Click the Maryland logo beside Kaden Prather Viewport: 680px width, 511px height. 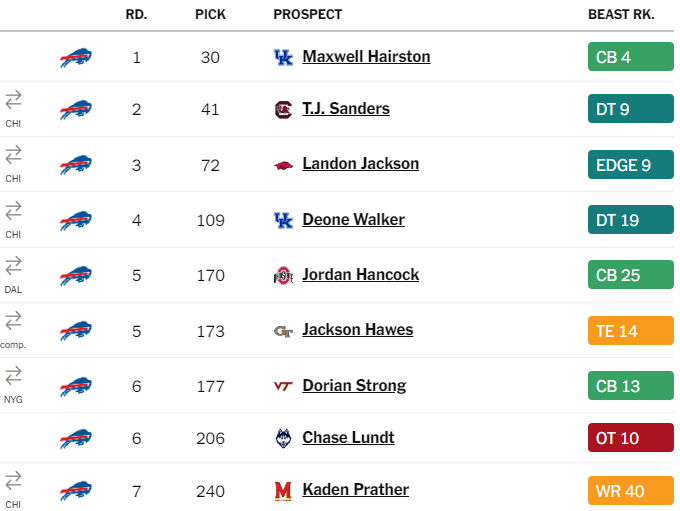pyautogui.click(x=284, y=491)
